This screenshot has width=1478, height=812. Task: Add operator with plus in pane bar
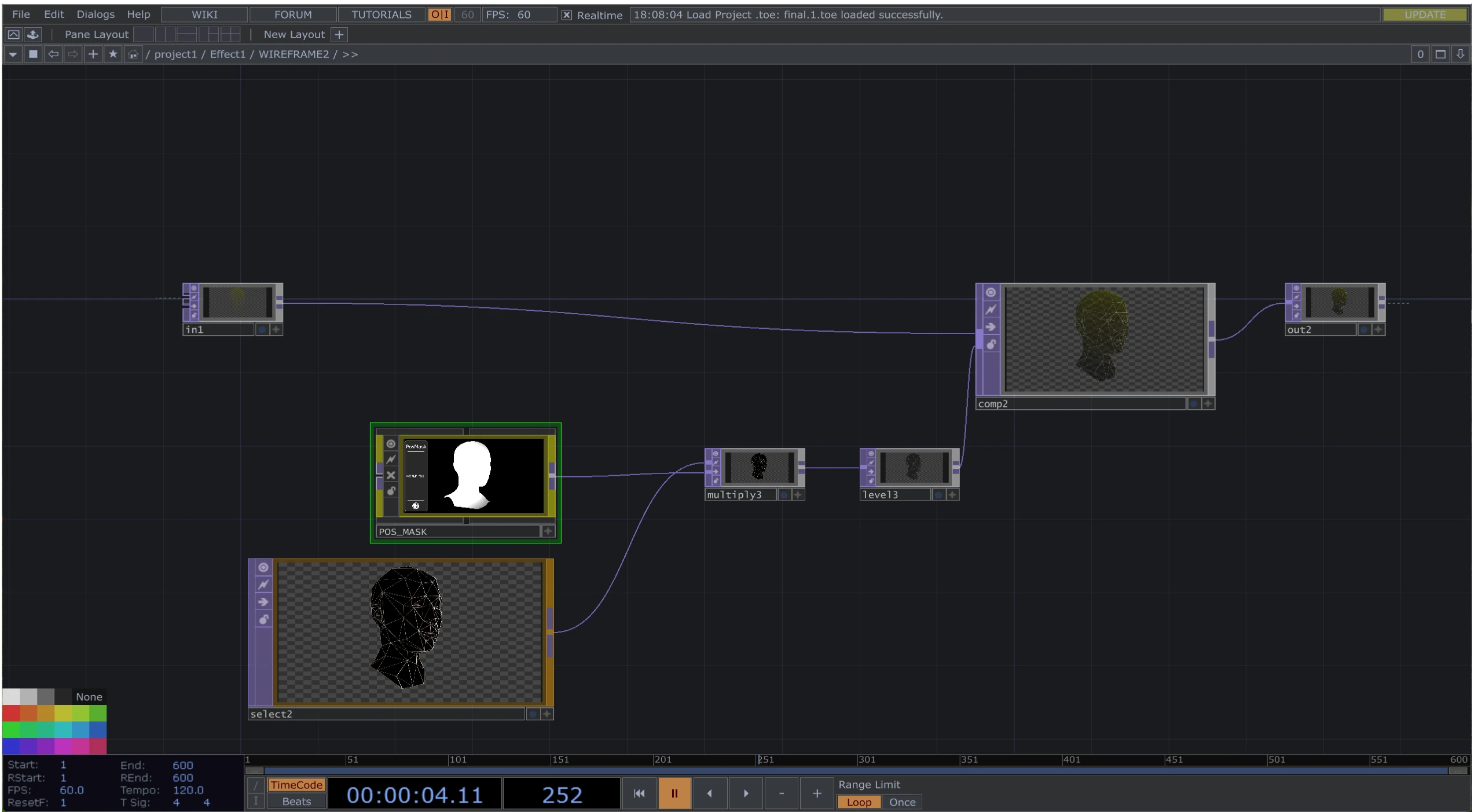[x=93, y=54]
